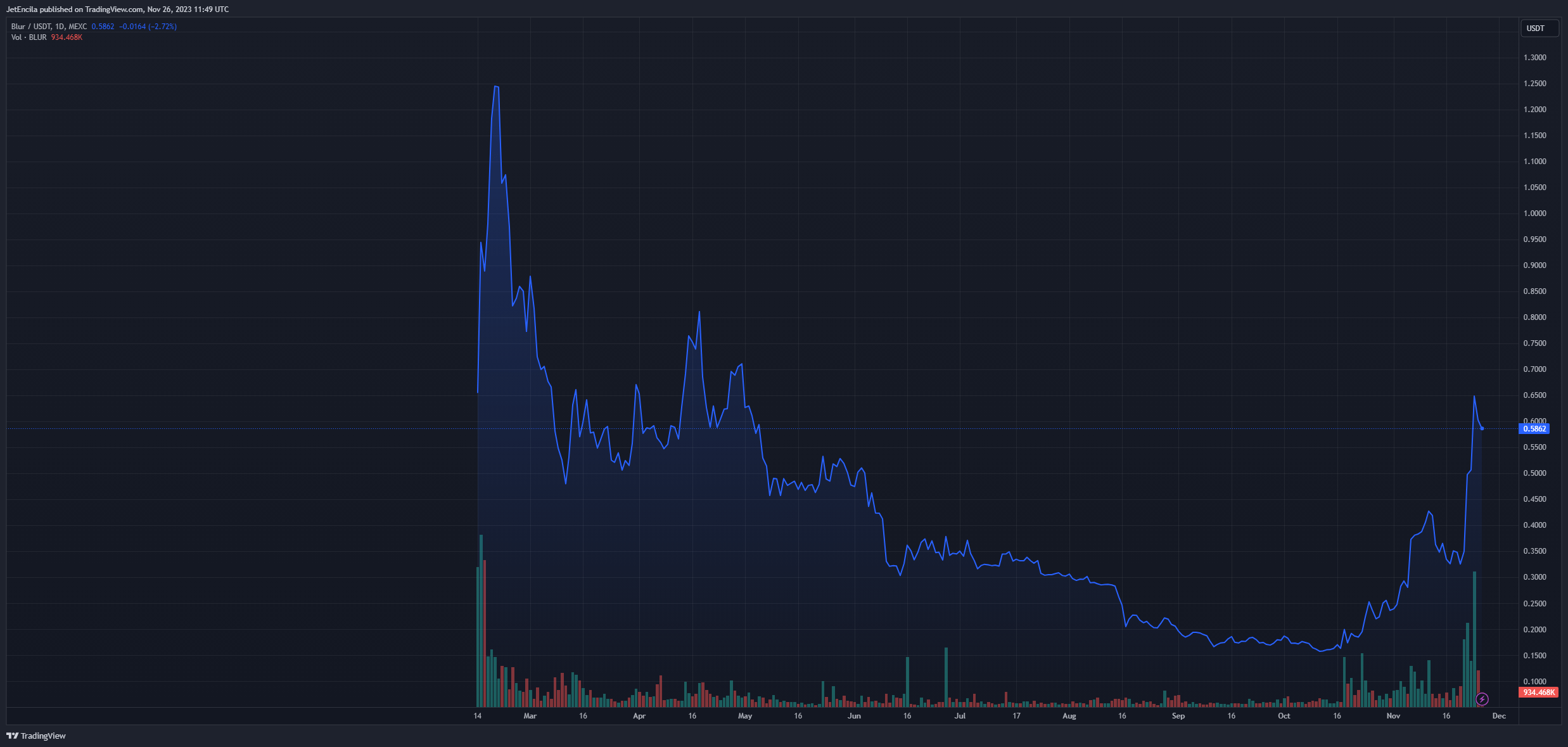Click the 0.3000 price axis label

tap(1535, 577)
